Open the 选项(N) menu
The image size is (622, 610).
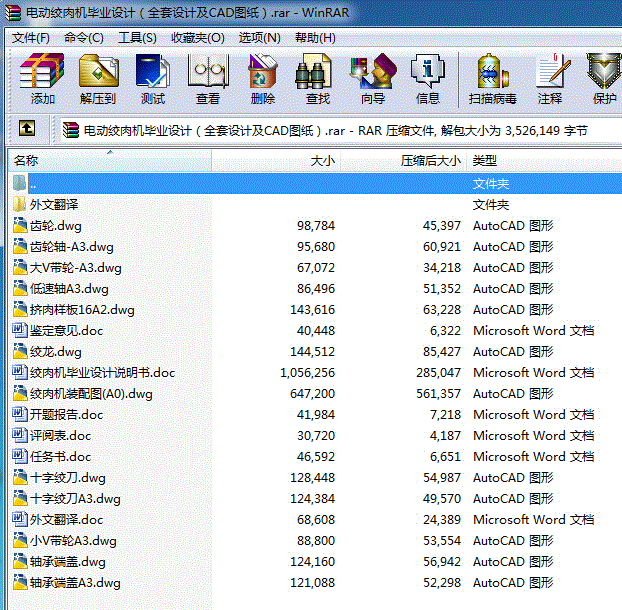pyautogui.click(x=259, y=38)
